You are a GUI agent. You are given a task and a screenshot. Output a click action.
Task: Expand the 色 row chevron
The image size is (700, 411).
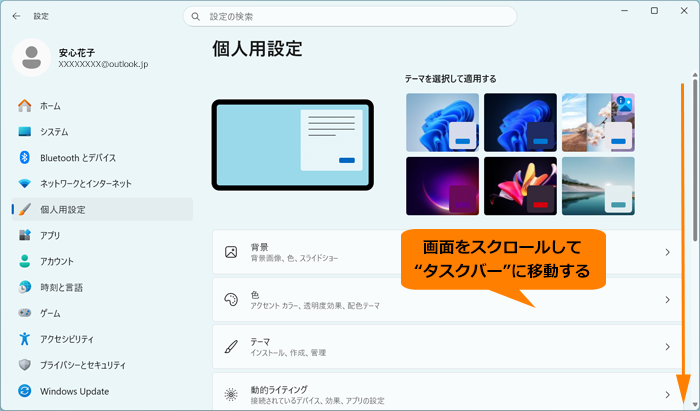pyautogui.click(x=667, y=299)
